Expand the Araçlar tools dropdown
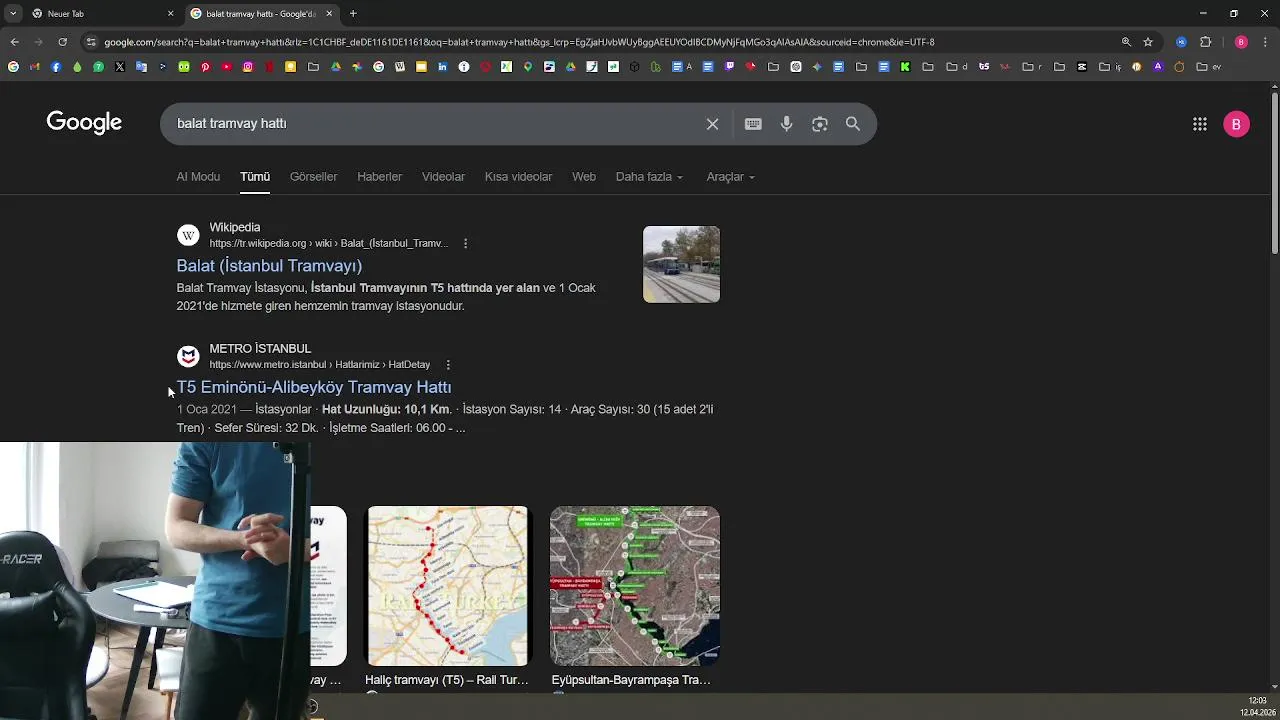 pyautogui.click(x=730, y=177)
